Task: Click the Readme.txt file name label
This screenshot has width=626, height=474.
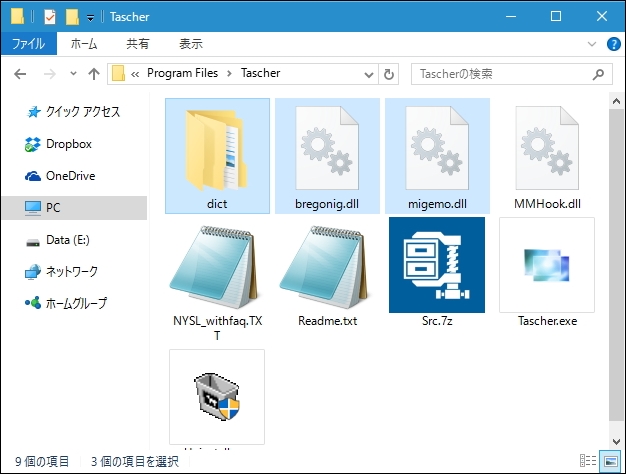Action: click(x=327, y=321)
